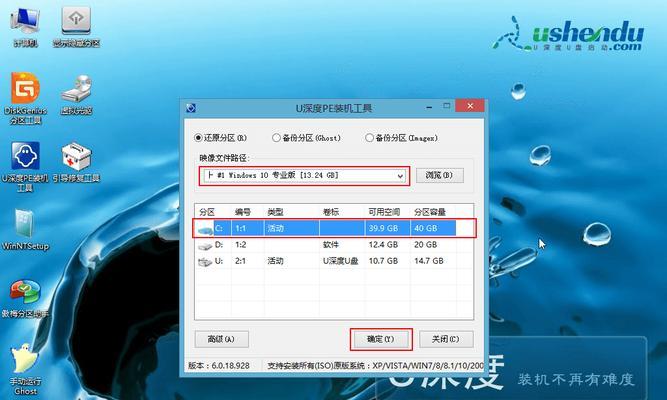Select the 20 GB capacity cell
This screenshot has width=667, height=400.
click(426, 245)
